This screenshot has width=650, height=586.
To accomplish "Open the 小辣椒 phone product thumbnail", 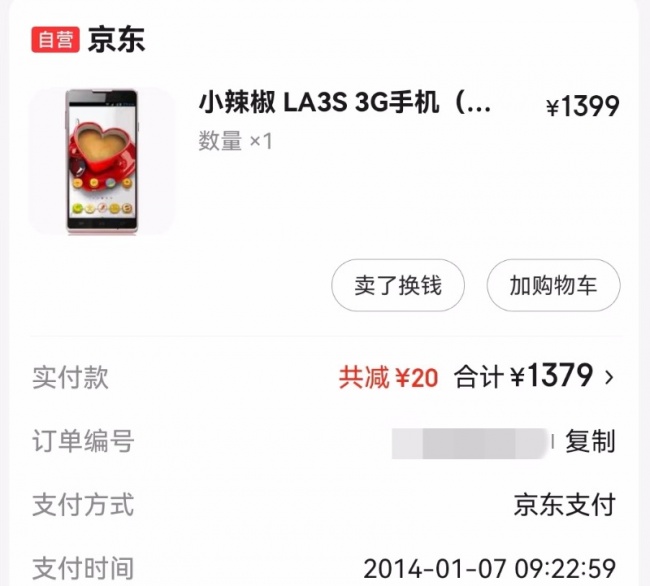I will pyautogui.click(x=102, y=161).
